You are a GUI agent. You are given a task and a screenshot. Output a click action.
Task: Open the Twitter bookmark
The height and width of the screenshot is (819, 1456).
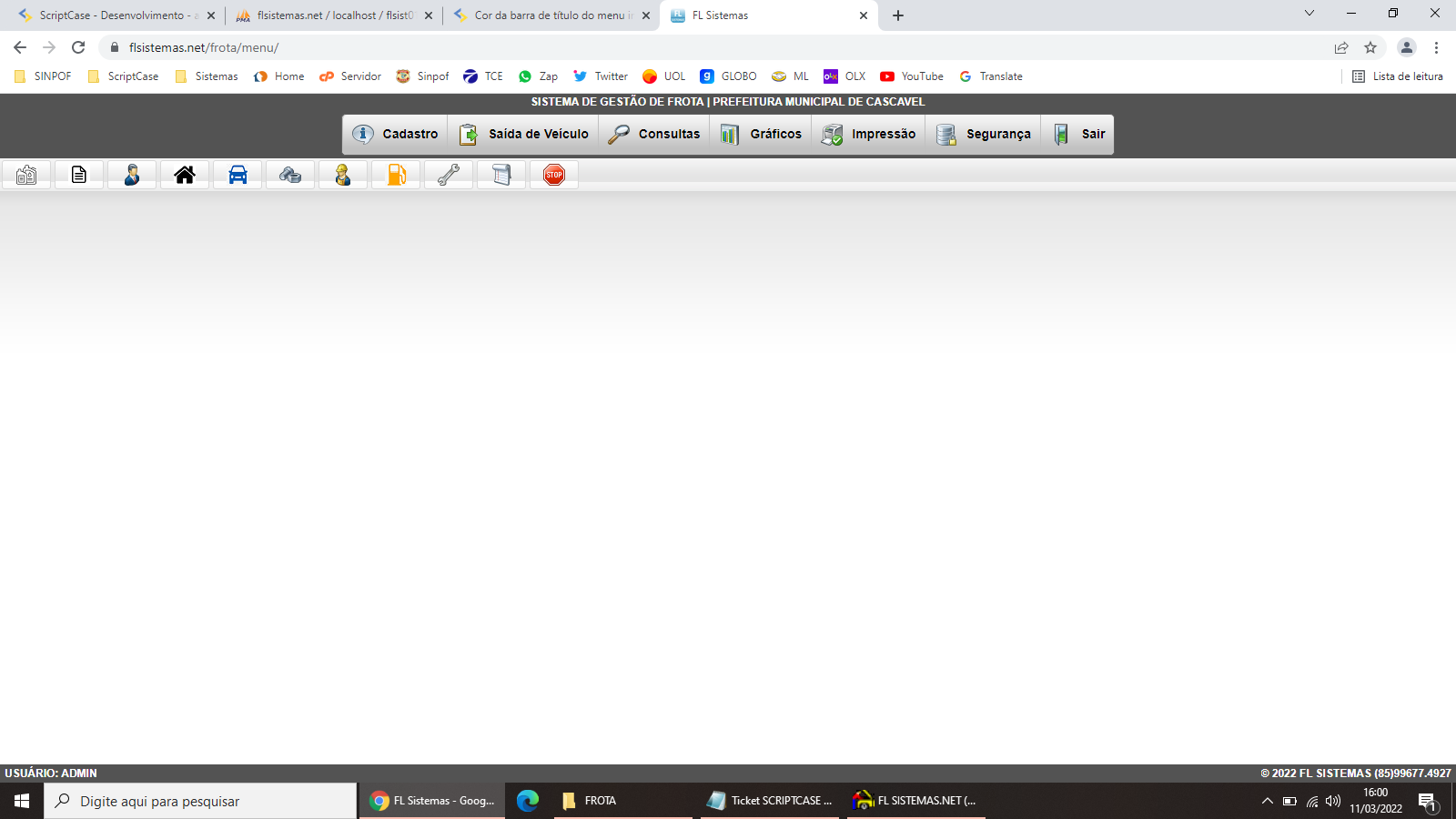[601, 76]
